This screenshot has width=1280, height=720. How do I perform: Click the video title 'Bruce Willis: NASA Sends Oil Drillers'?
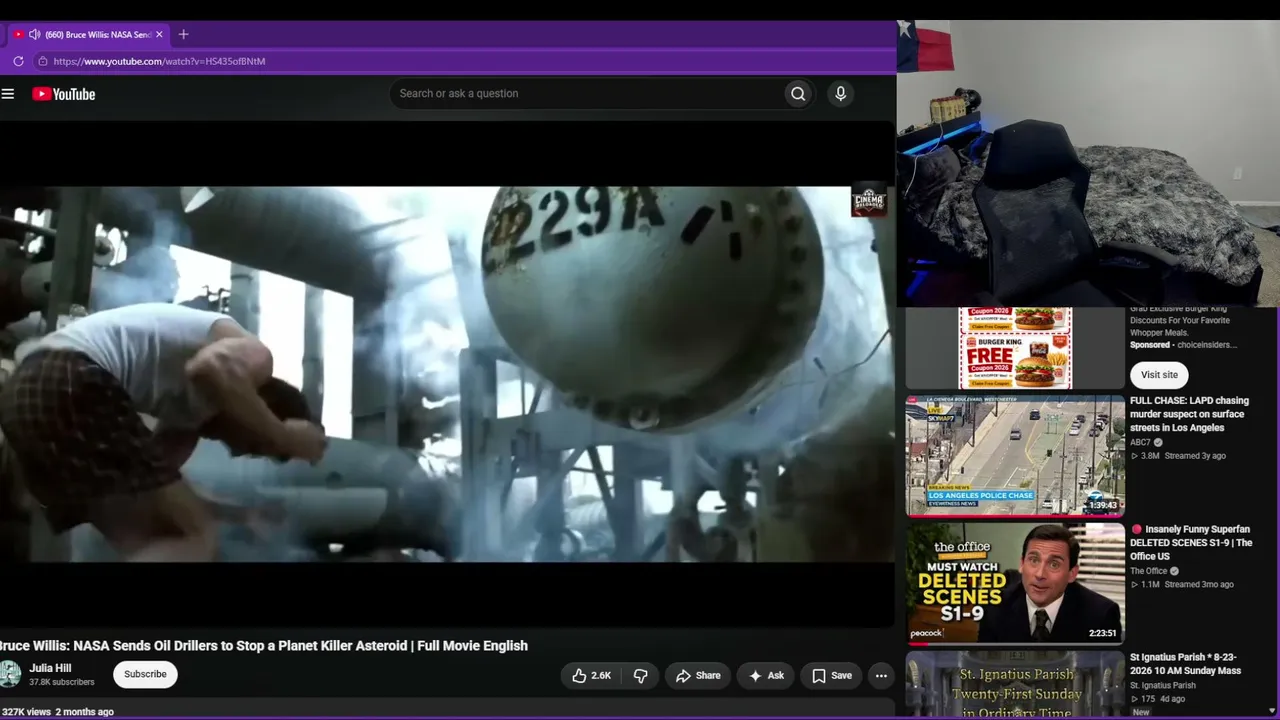[264, 646]
